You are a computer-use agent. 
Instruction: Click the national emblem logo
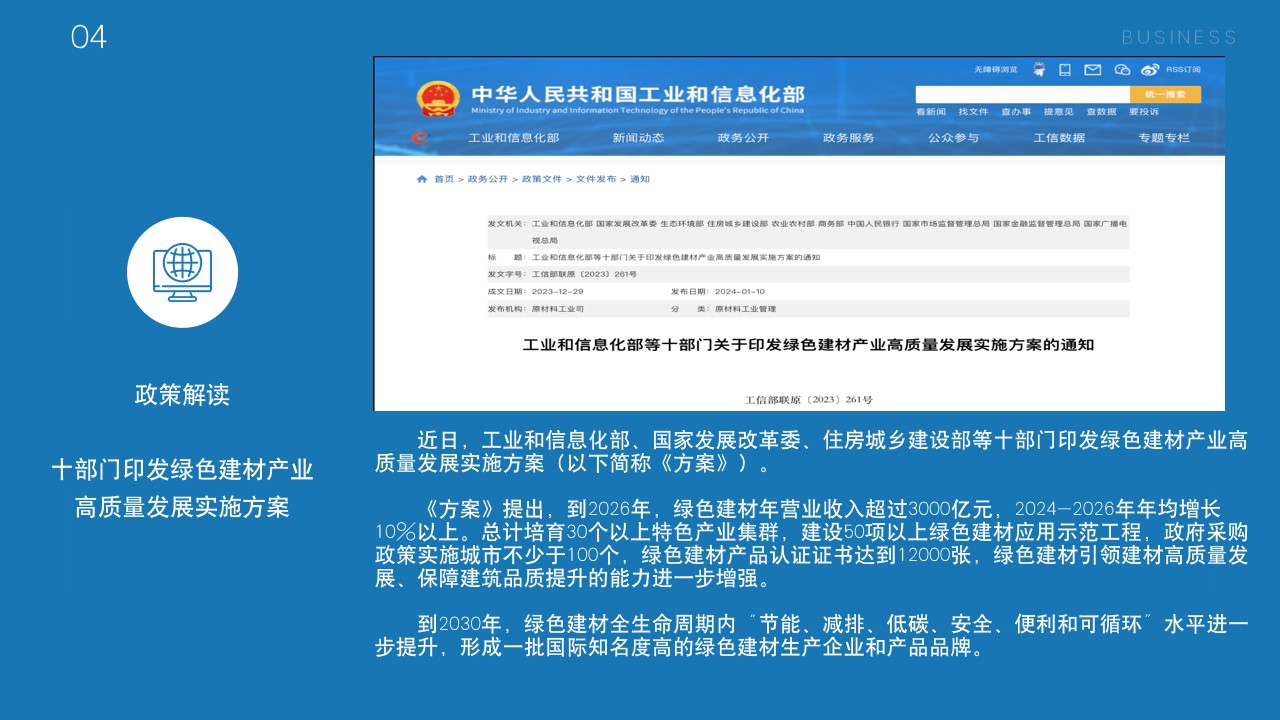click(x=437, y=98)
